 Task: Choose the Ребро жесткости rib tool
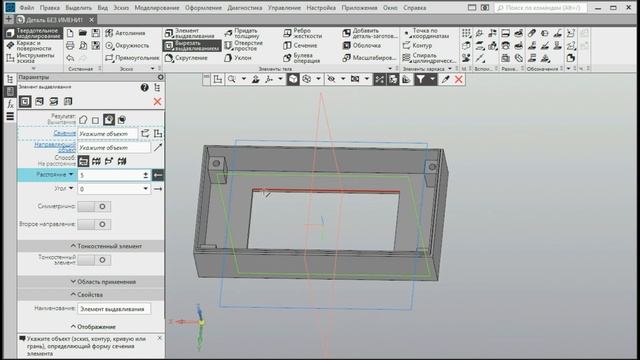pyautogui.click(x=303, y=33)
